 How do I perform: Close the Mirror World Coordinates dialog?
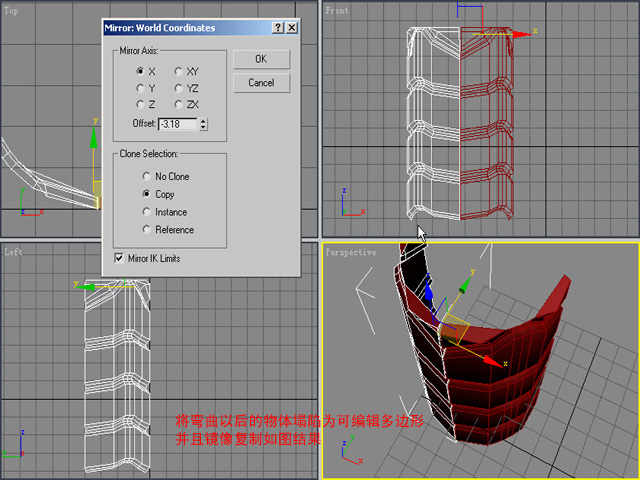(x=291, y=28)
